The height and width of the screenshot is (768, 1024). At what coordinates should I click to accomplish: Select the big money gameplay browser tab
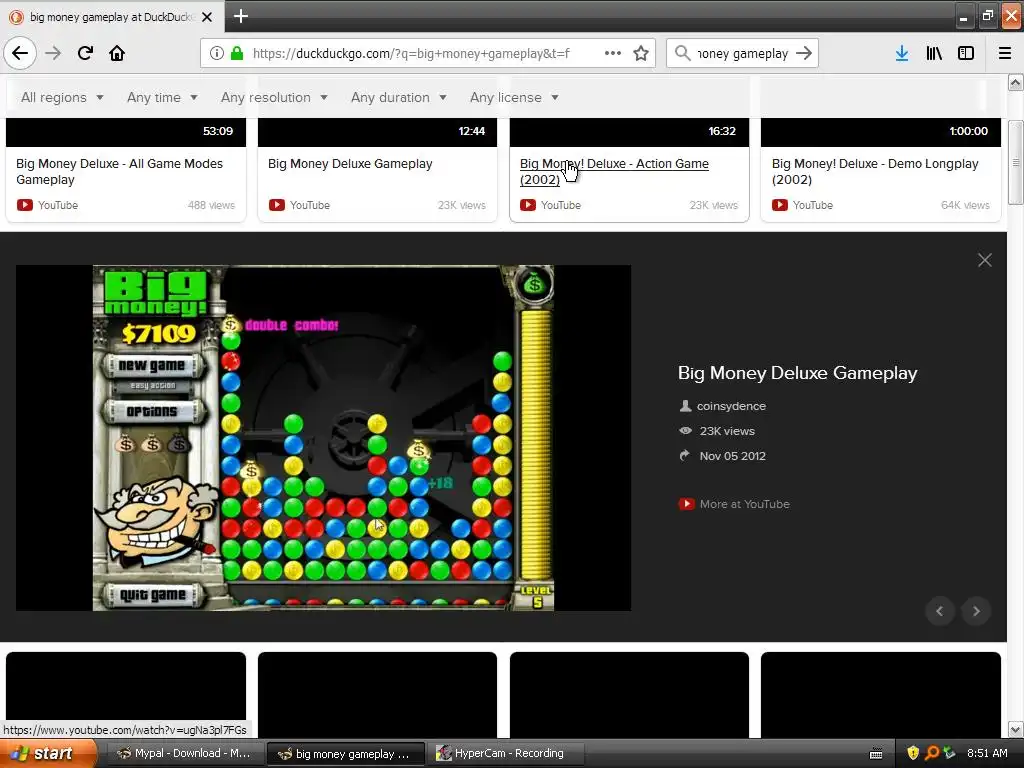coord(111,17)
